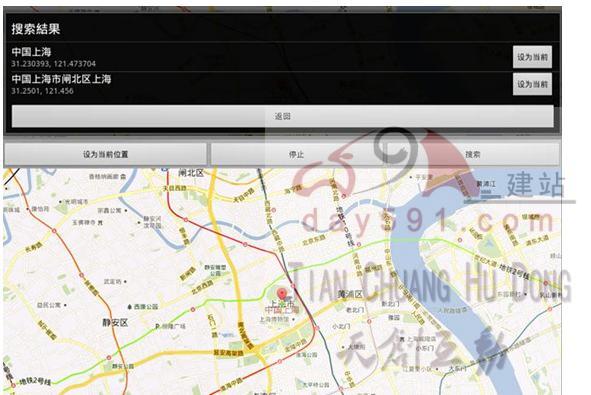Click the red location pin marker
The image size is (591, 395).
[282, 294]
